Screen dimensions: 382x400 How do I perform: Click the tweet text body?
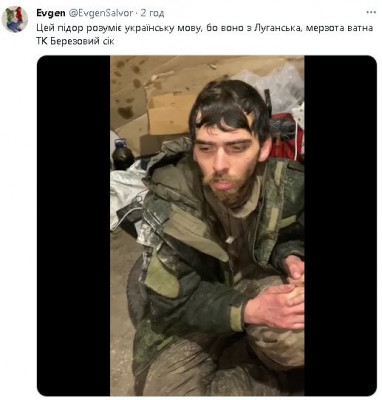coord(205,35)
